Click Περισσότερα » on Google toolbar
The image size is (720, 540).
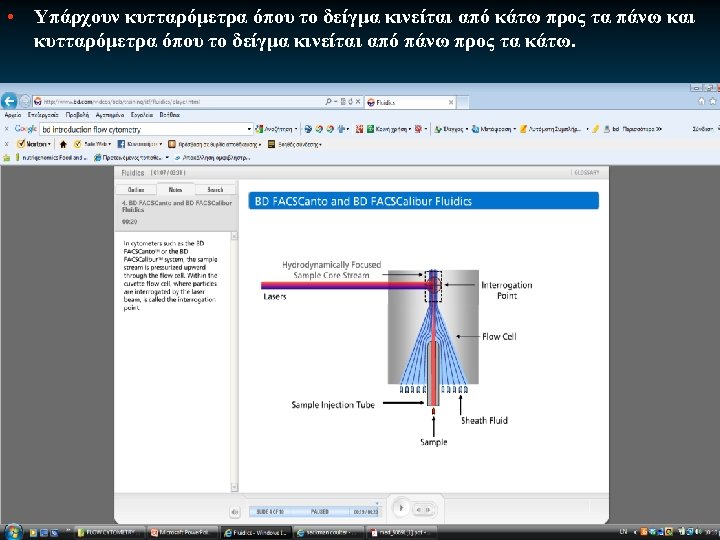[x=642, y=129]
